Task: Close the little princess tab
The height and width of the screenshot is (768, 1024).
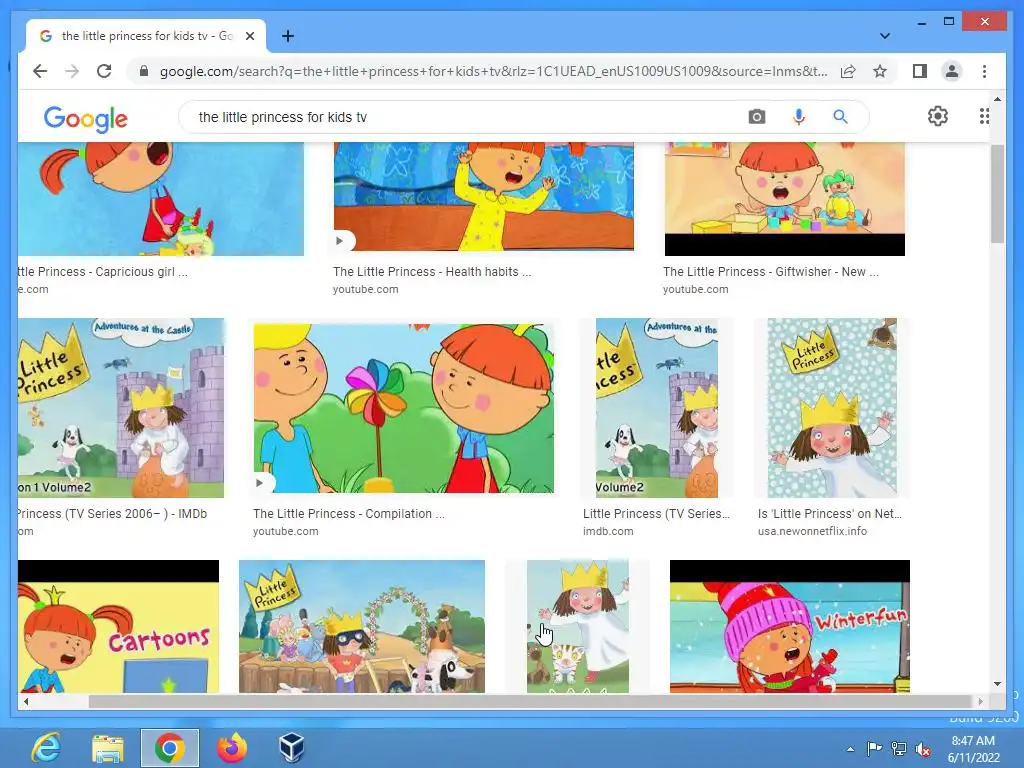Action: click(249, 36)
